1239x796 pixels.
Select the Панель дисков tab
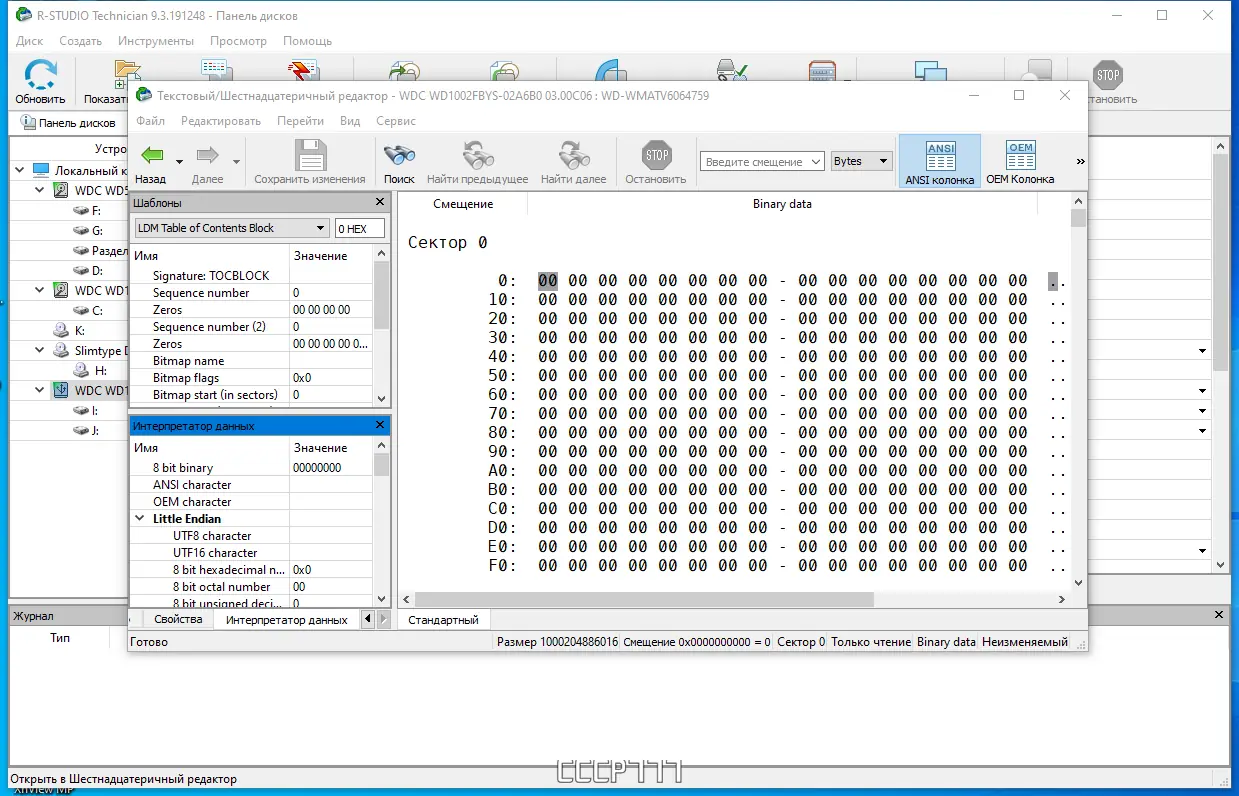point(68,123)
